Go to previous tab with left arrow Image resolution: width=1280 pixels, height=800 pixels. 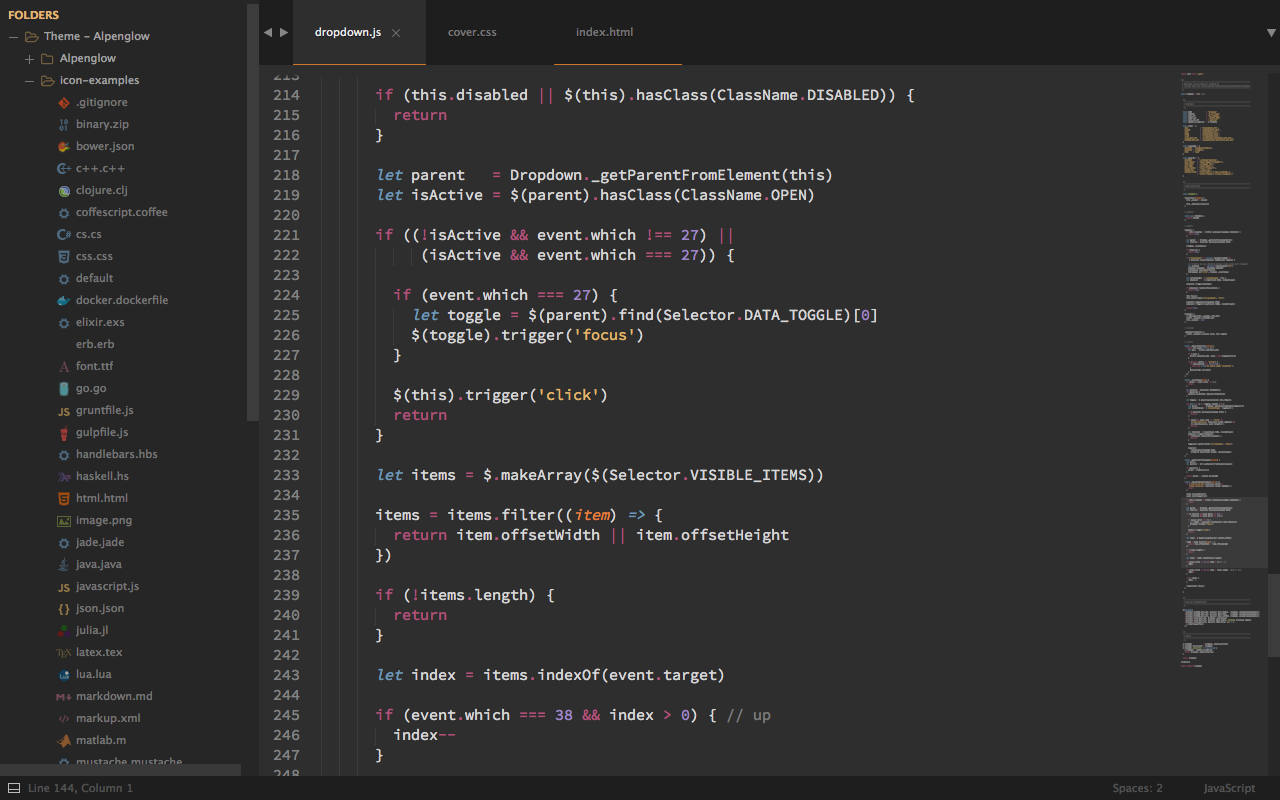coord(268,33)
